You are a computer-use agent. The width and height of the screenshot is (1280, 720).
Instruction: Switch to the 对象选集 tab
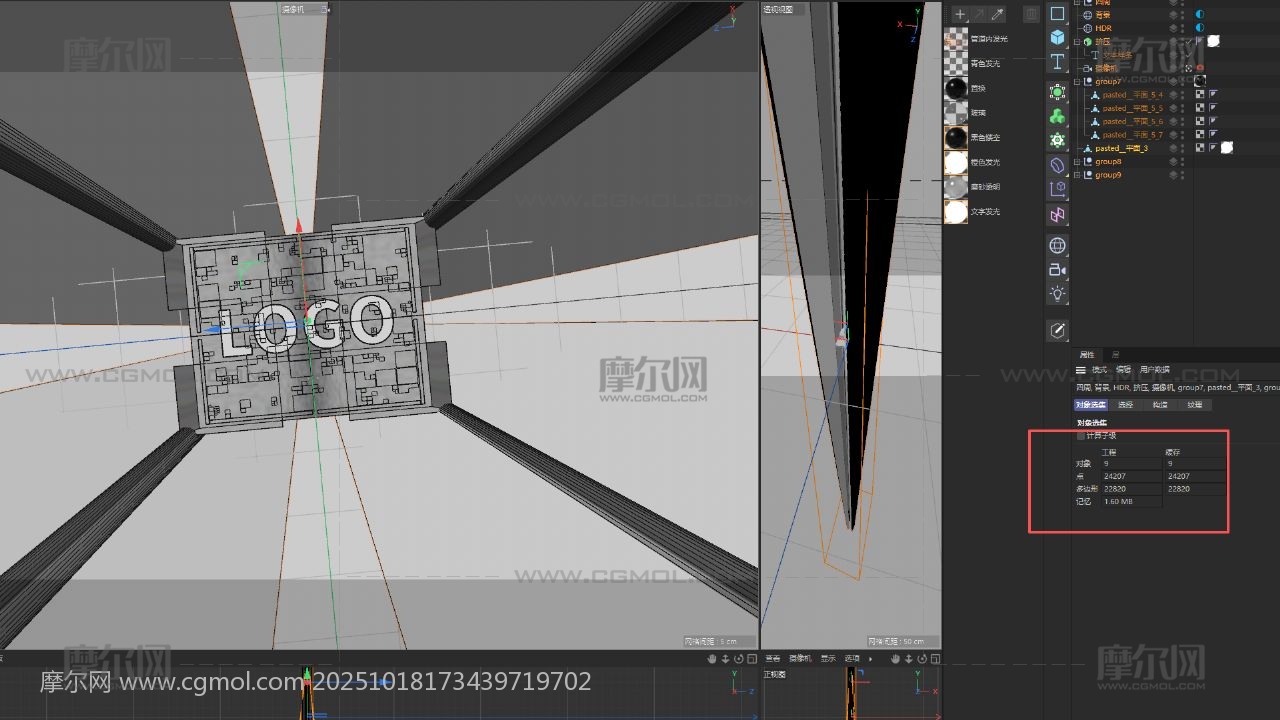[x=1091, y=405]
